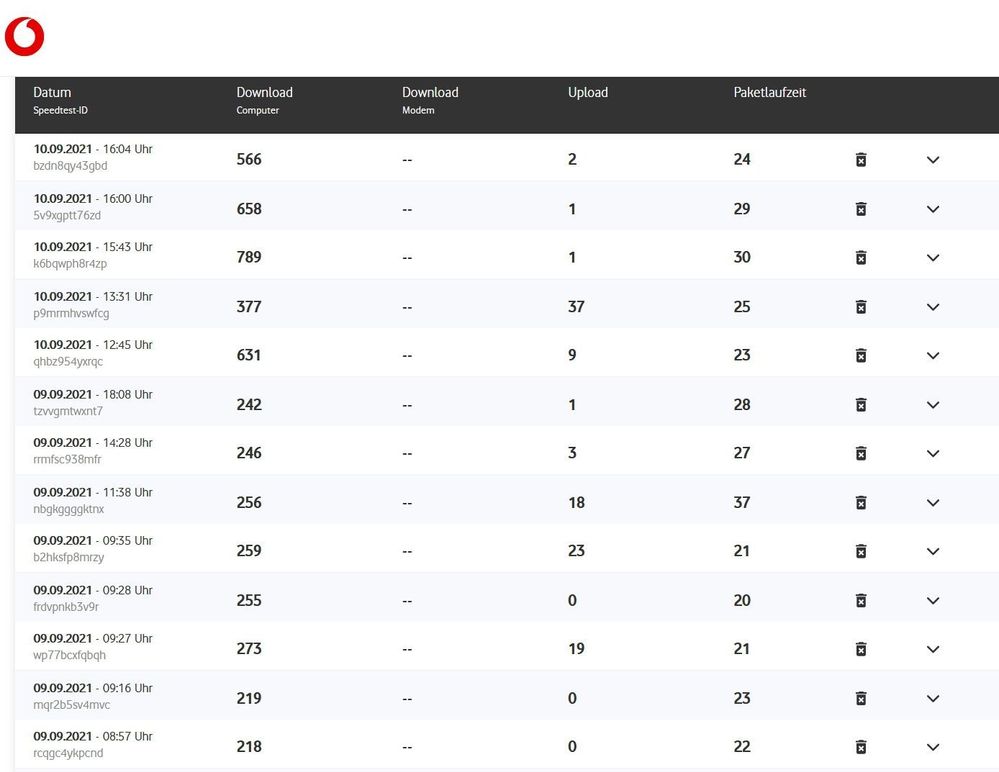Delete the 10.09.2021 15:43 Uhr result
Viewport: 999px width, 772px height.
[861, 258]
